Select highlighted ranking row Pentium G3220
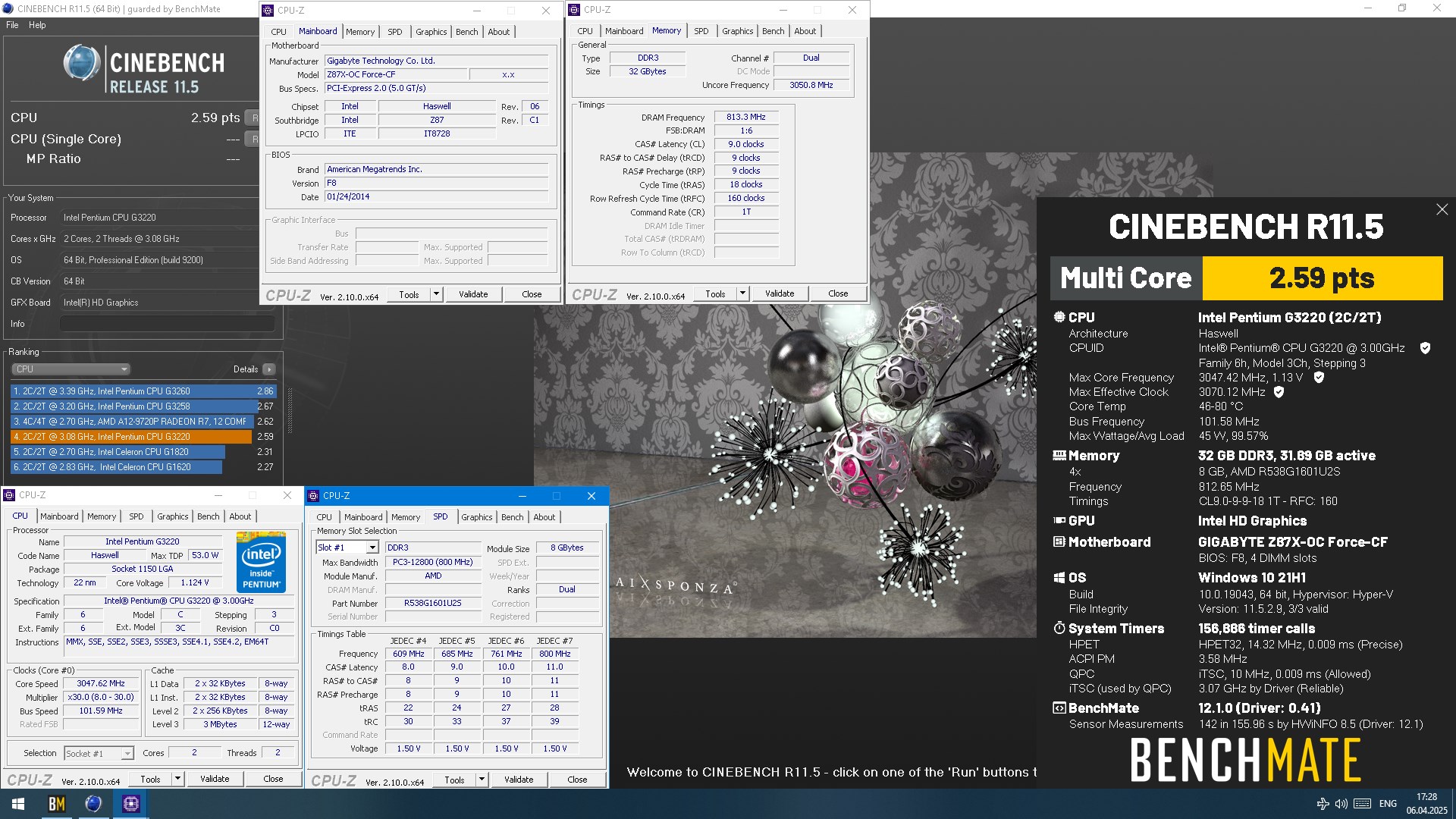The width and height of the screenshot is (1456, 819). click(143, 437)
